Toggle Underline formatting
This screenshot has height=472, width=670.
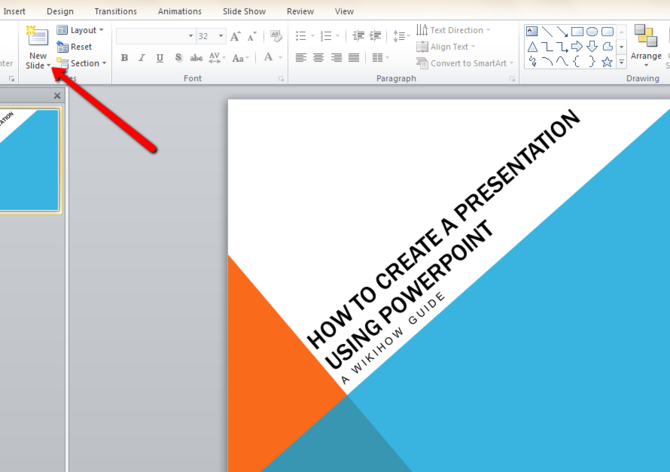[160, 58]
